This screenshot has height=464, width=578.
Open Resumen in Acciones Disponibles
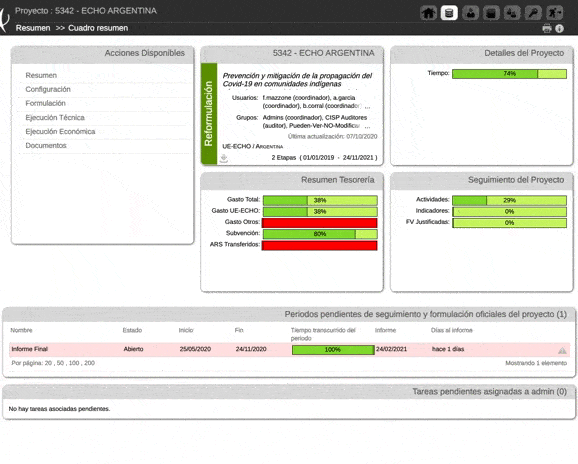[41, 75]
